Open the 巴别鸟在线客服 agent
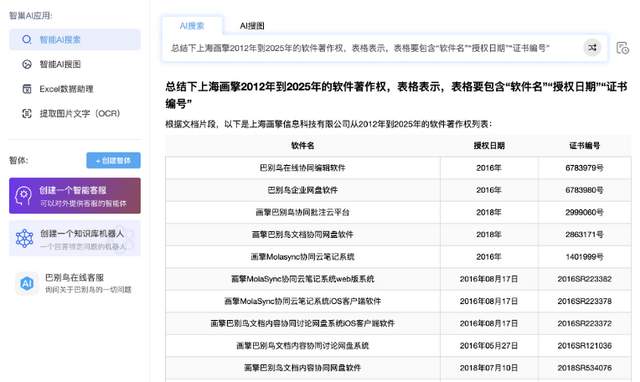 pos(75,283)
